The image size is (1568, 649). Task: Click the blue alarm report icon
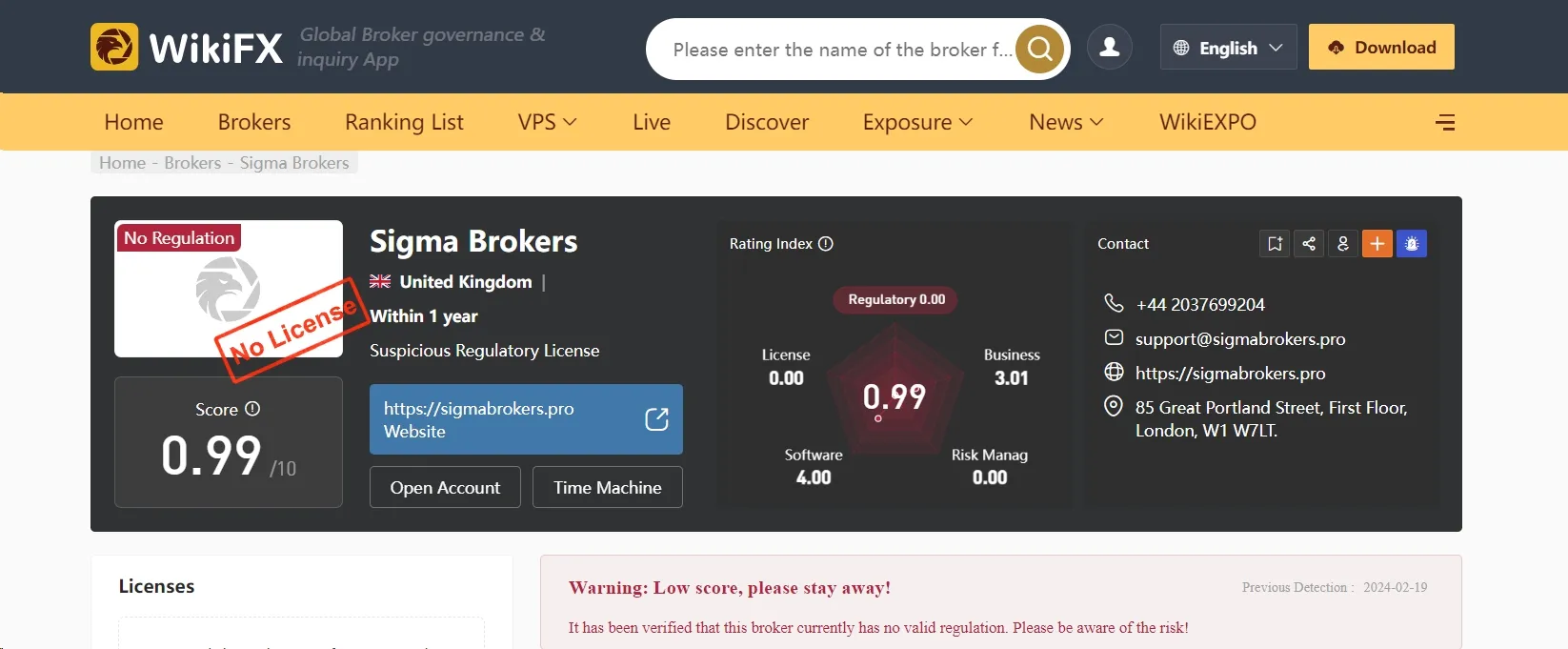[x=1412, y=244]
